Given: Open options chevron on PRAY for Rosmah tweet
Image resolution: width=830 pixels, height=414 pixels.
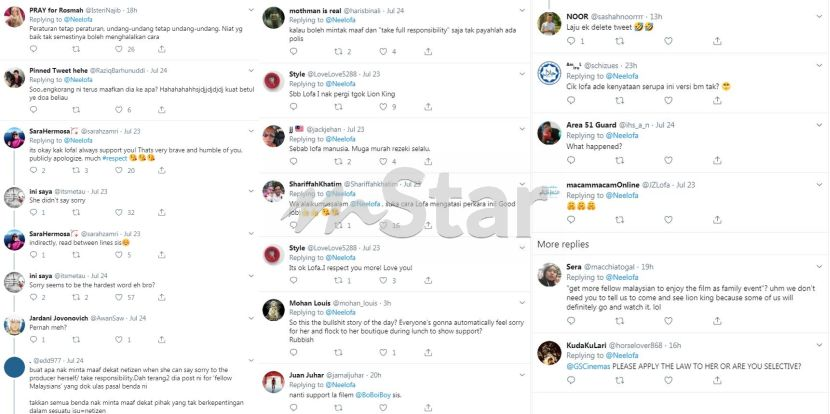Looking at the screenshot, I should (x=251, y=10).
